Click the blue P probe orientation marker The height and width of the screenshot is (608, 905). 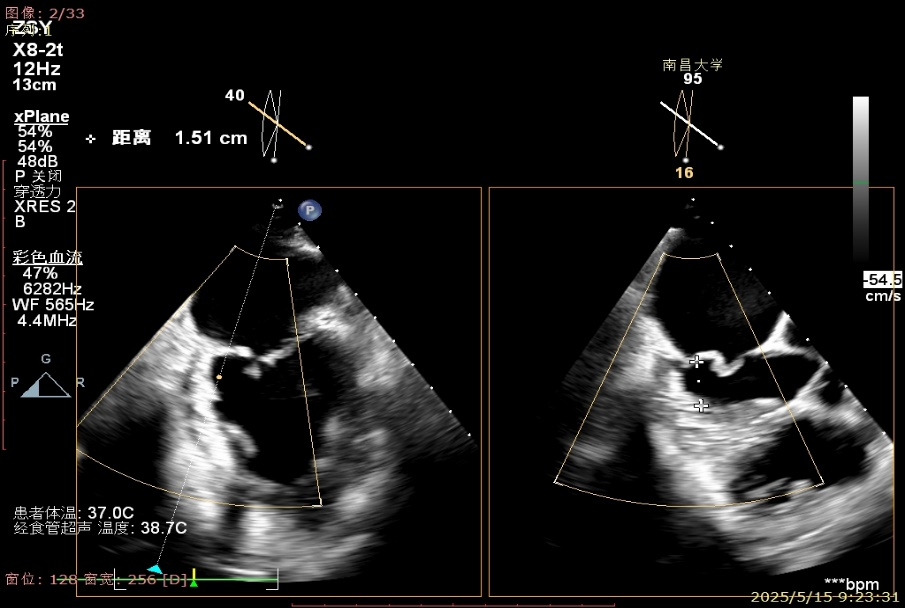pos(310,210)
